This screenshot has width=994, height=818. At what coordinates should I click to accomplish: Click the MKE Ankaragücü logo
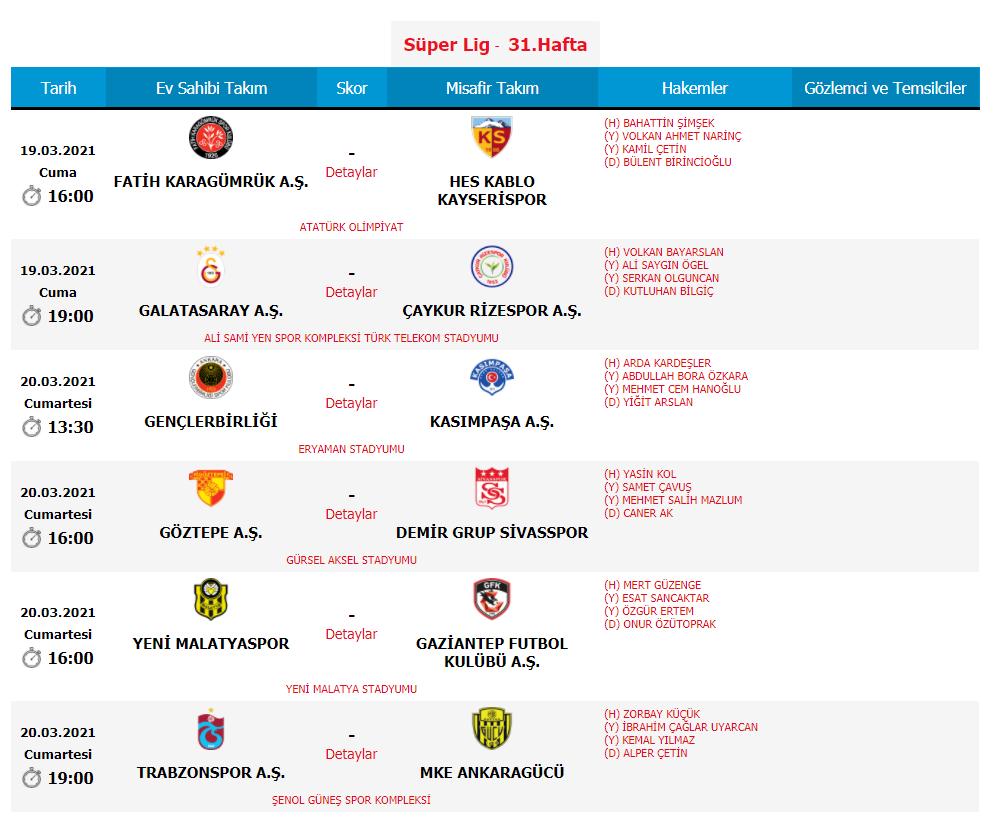click(x=492, y=729)
